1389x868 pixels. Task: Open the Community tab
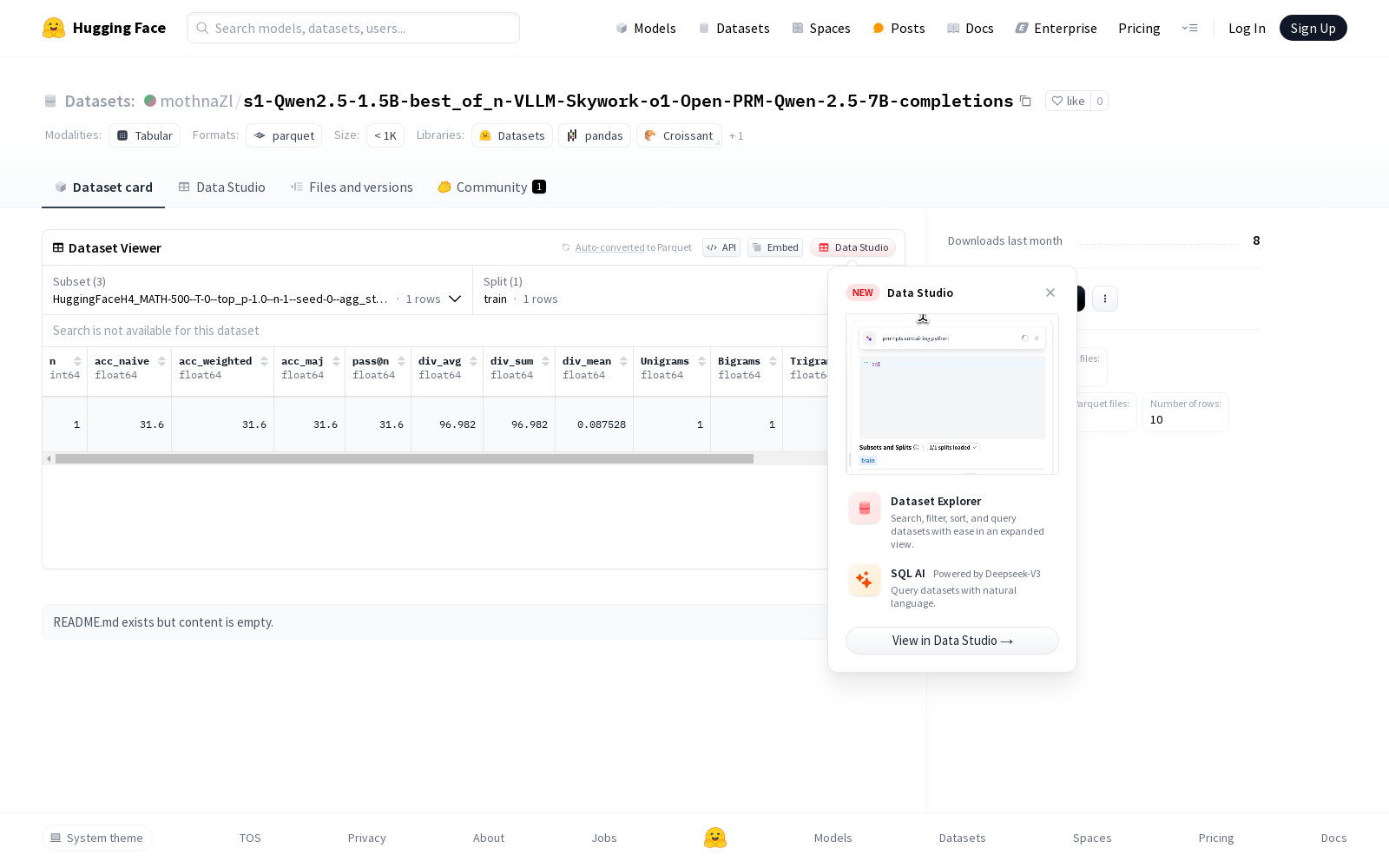[x=491, y=187]
